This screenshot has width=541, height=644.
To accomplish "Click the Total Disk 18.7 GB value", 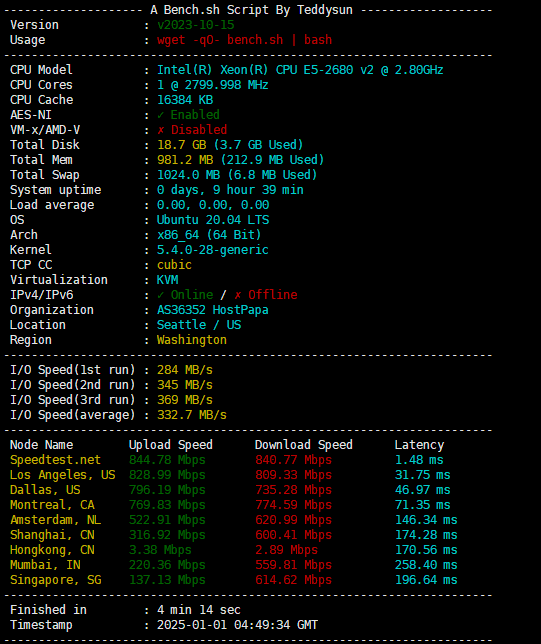I will [181, 145].
